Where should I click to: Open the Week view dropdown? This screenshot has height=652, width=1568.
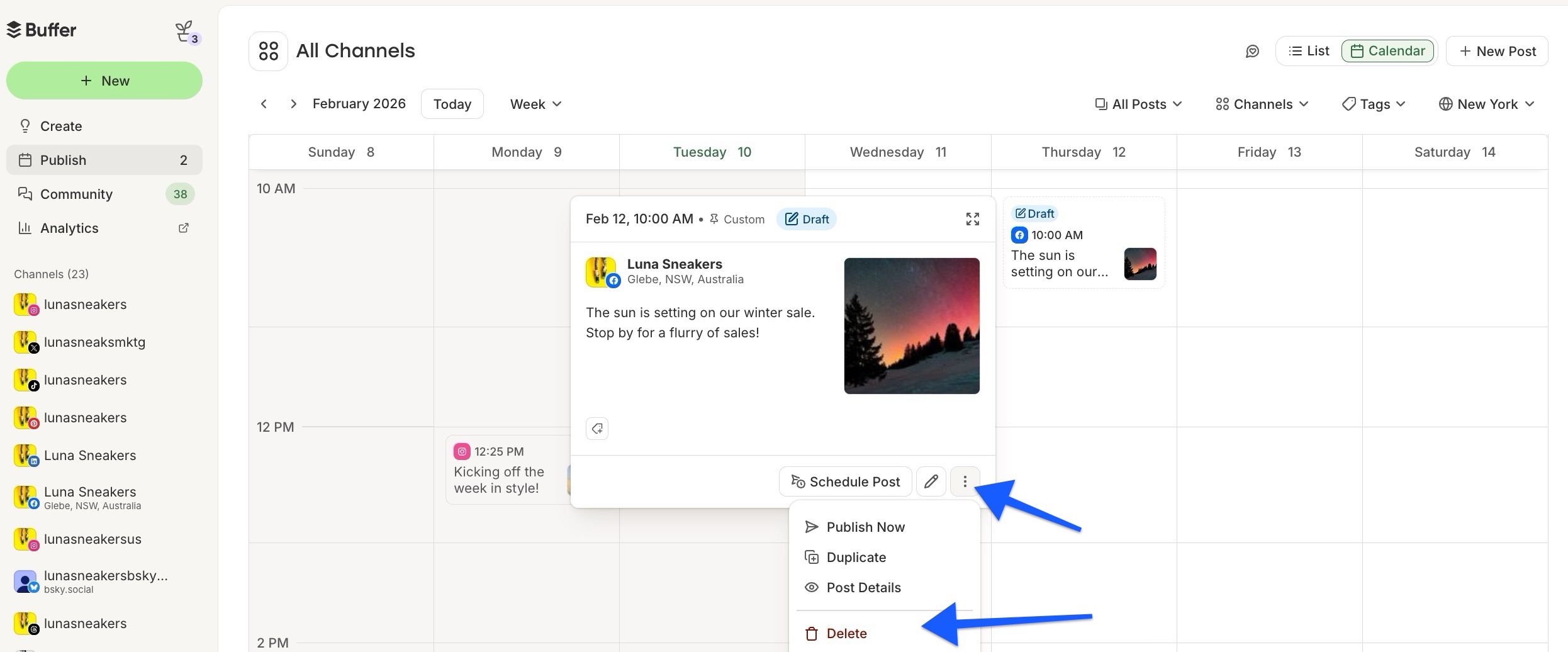pos(535,104)
